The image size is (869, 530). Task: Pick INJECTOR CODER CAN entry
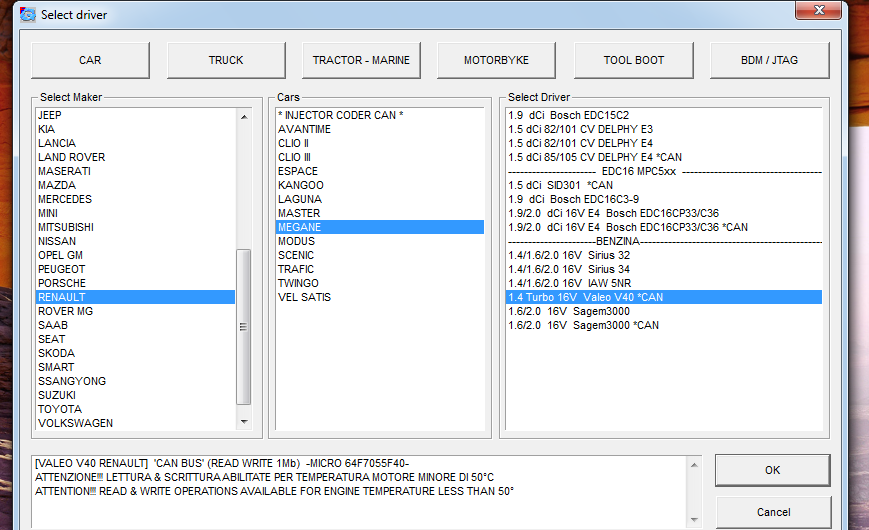[340, 115]
